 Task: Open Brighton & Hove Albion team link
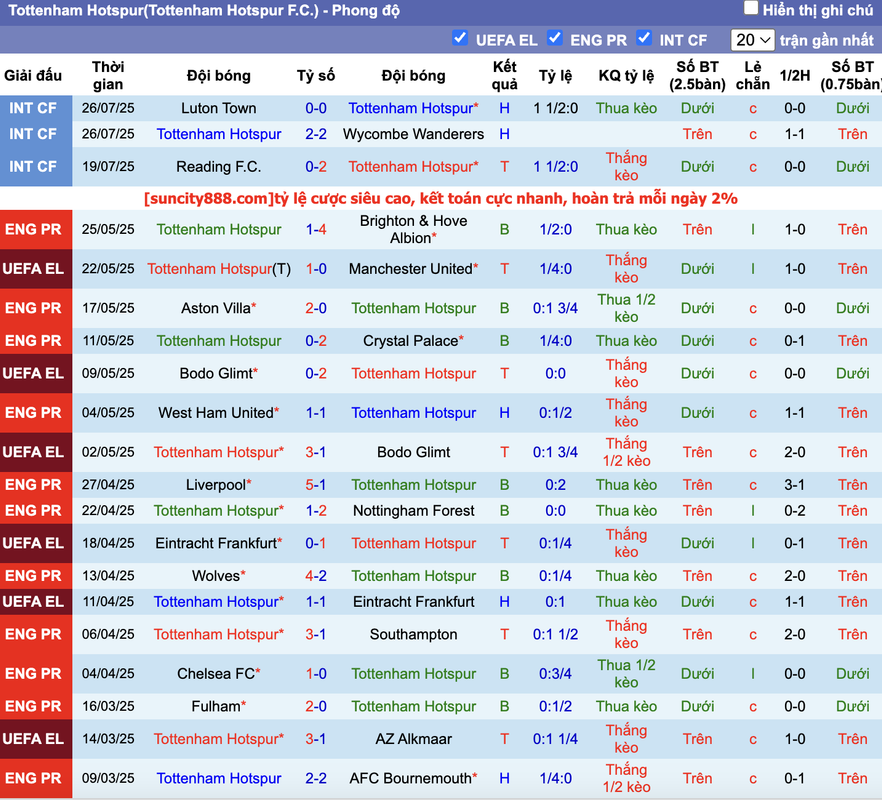[413, 229]
